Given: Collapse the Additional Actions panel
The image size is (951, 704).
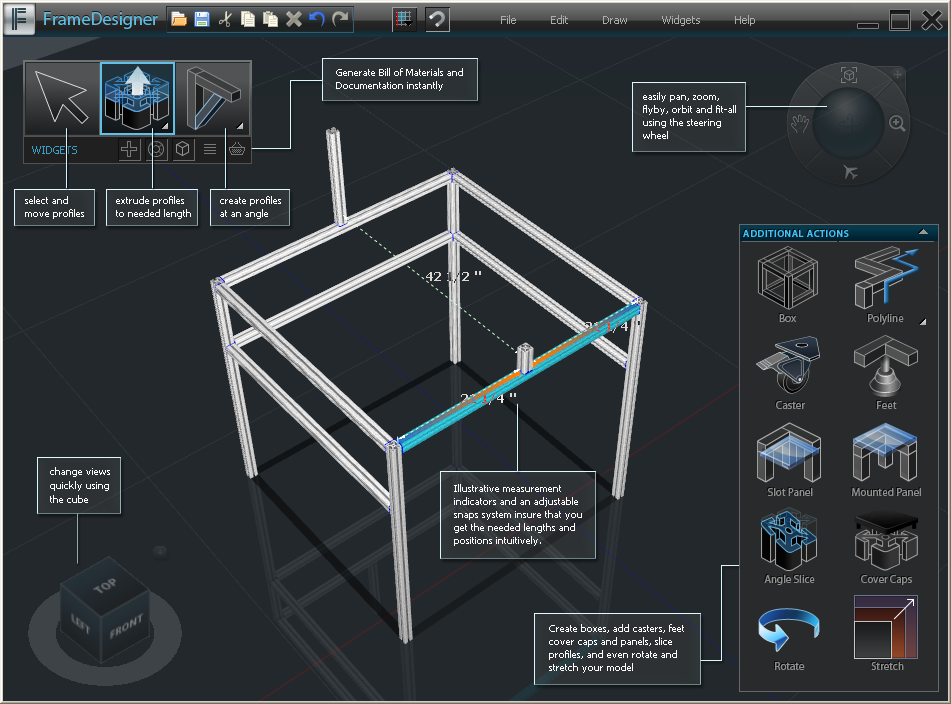Looking at the screenshot, I should pyautogui.click(x=923, y=232).
